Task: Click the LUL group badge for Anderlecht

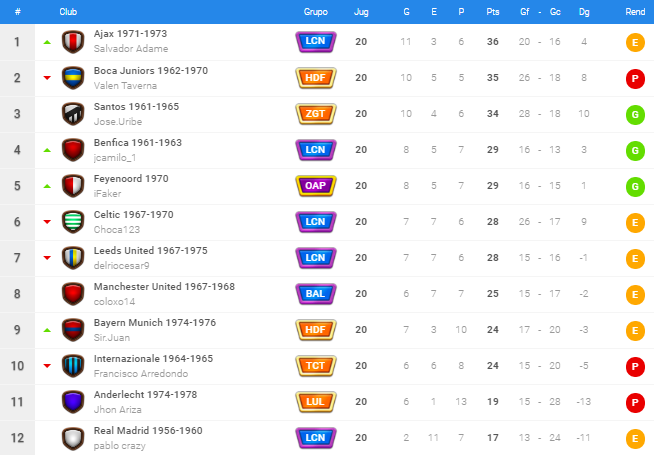Action: 316,402
